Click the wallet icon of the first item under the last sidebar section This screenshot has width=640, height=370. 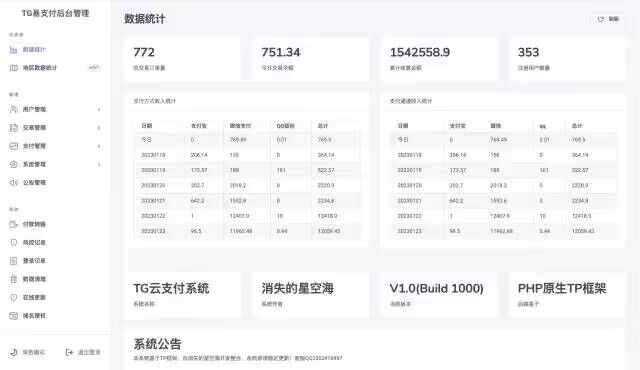coord(13,224)
